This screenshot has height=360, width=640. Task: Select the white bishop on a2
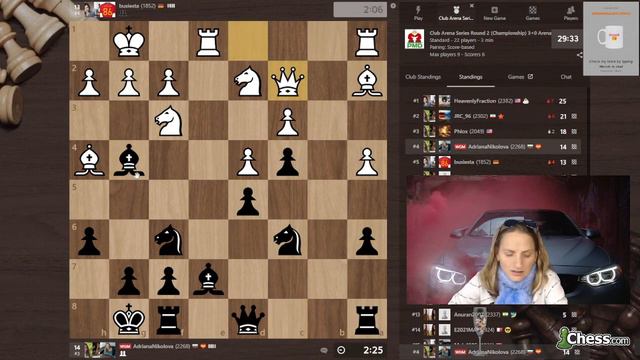point(367,81)
